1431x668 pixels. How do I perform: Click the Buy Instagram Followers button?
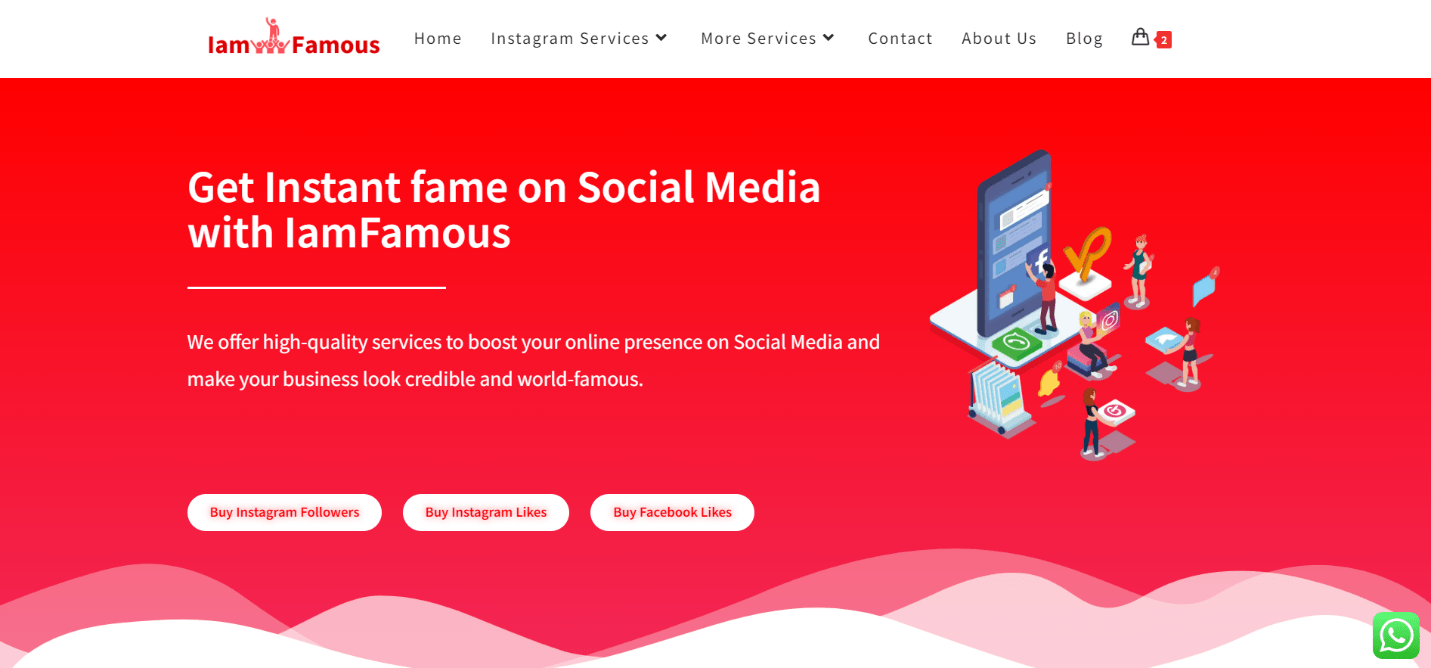pyautogui.click(x=284, y=512)
